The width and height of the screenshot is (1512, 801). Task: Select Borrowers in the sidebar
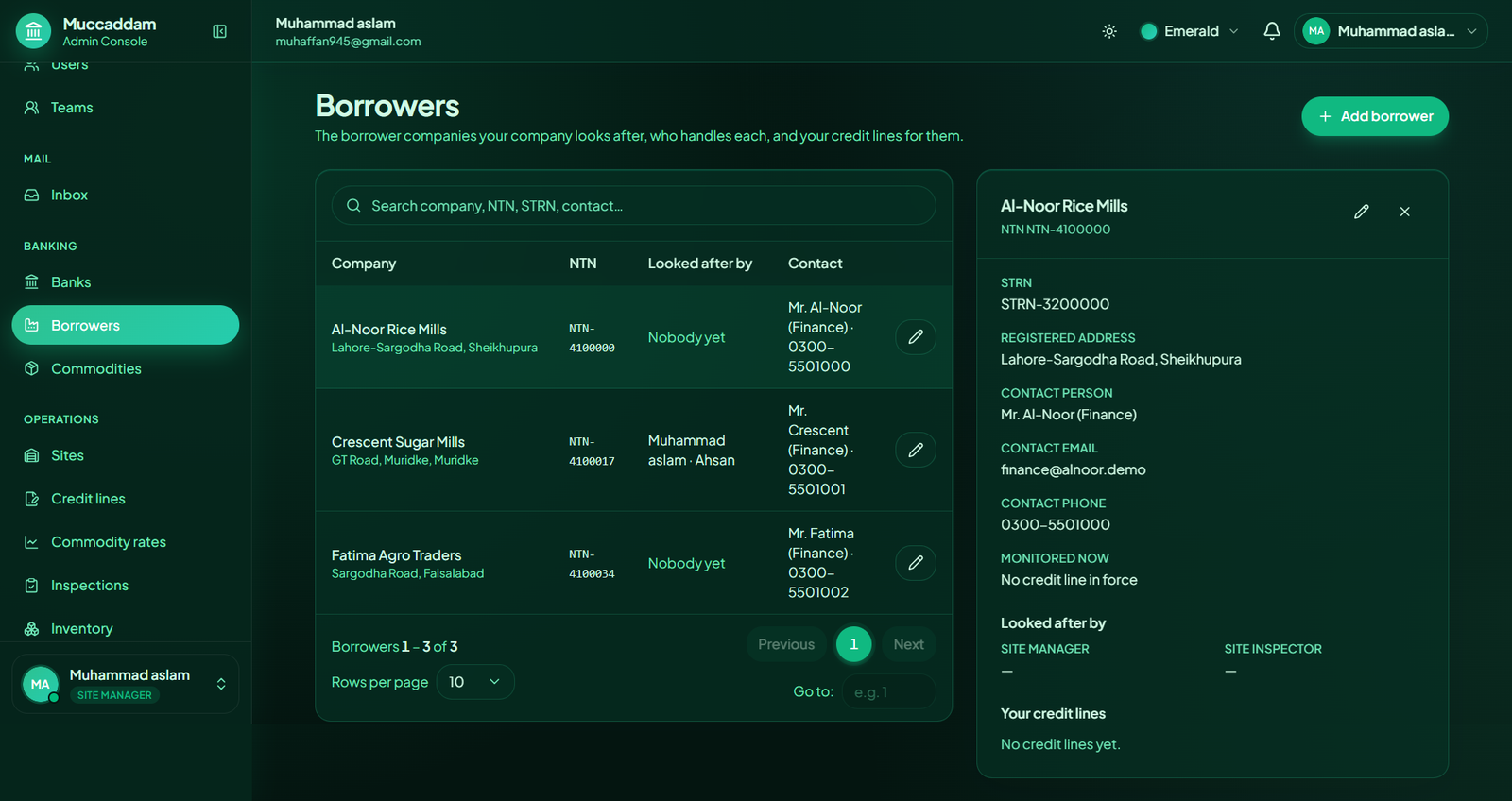[126, 325]
